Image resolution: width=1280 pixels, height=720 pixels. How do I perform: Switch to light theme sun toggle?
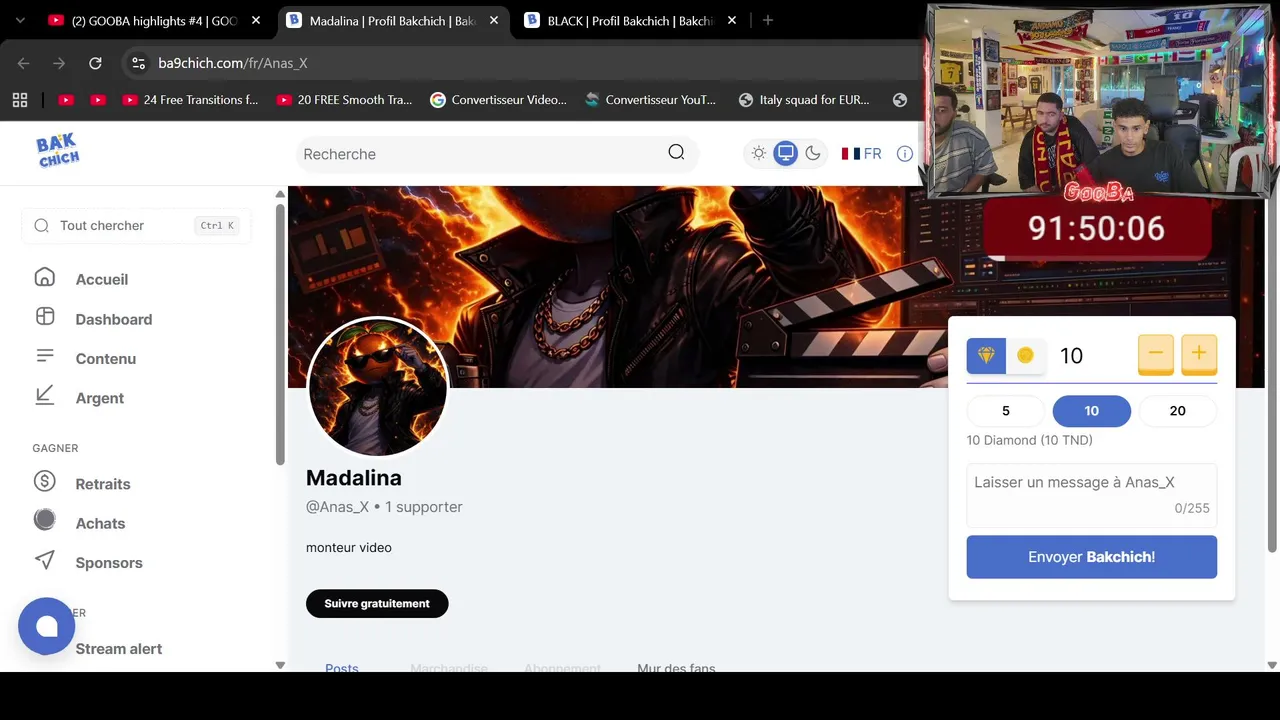coord(759,153)
